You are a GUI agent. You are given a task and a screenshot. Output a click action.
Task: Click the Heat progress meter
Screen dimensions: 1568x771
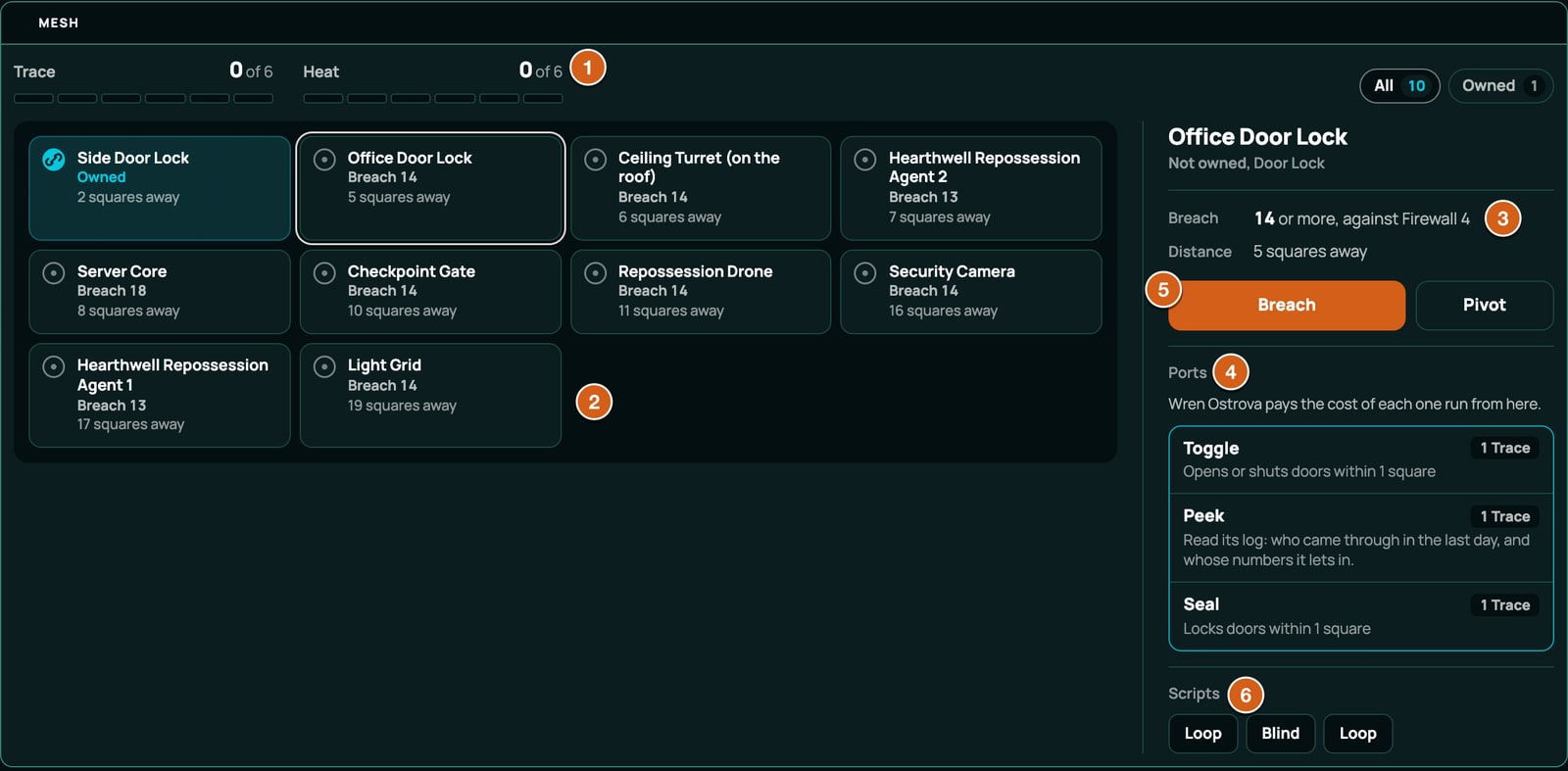(432, 98)
